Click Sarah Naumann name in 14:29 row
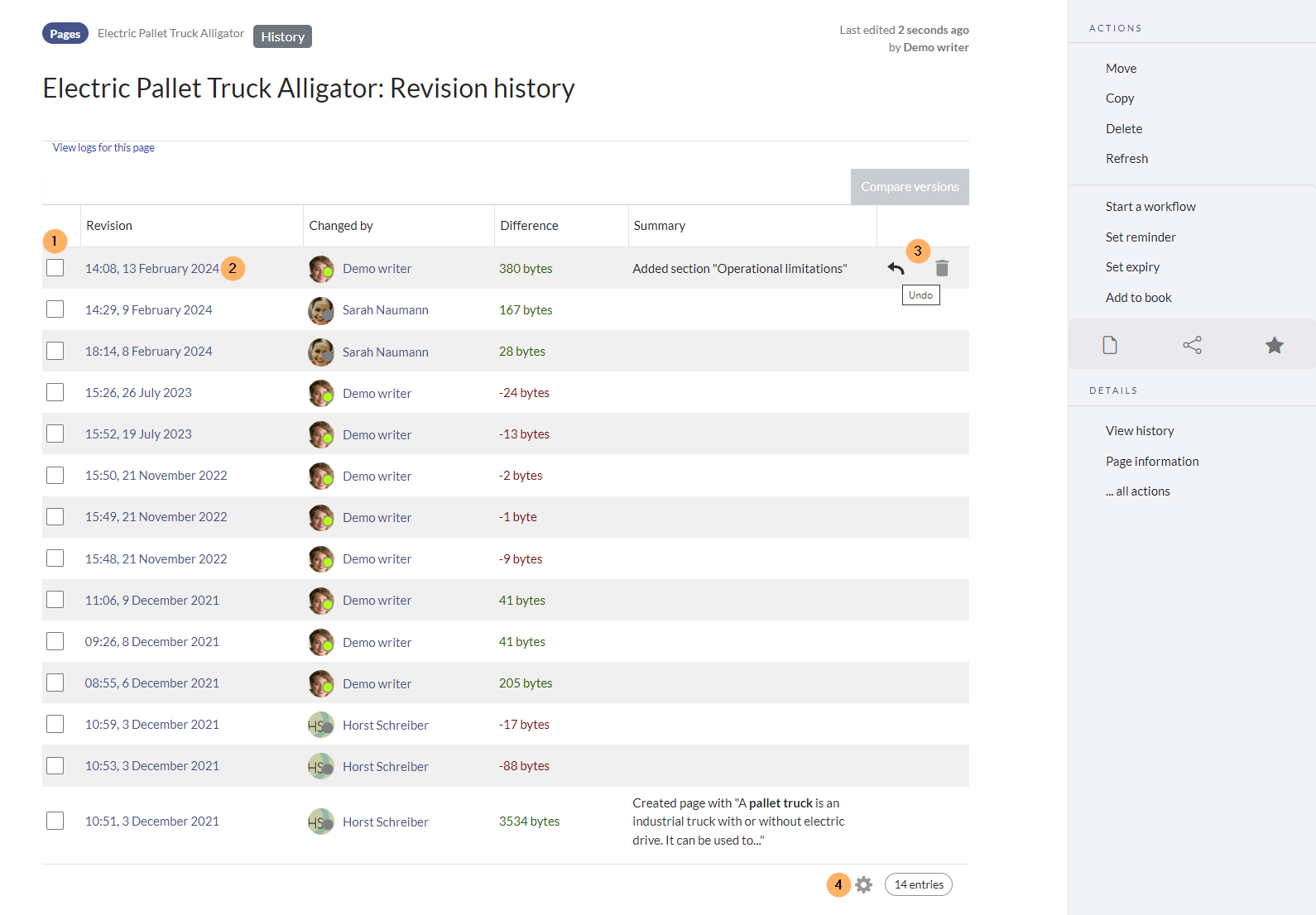1316x915 pixels. [386, 309]
